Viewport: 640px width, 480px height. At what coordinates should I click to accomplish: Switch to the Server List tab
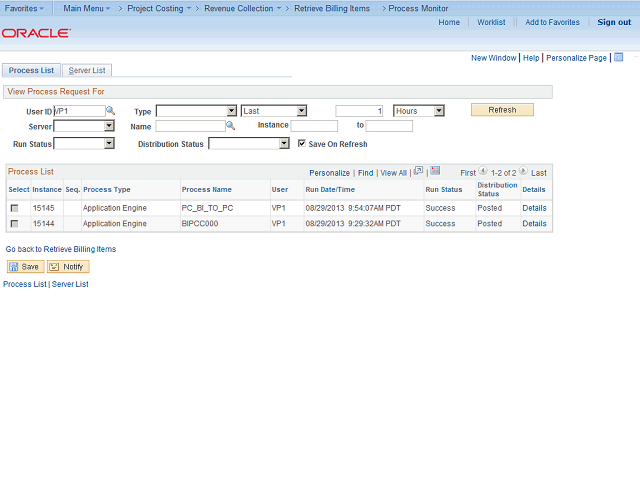(x=87, y=70)
